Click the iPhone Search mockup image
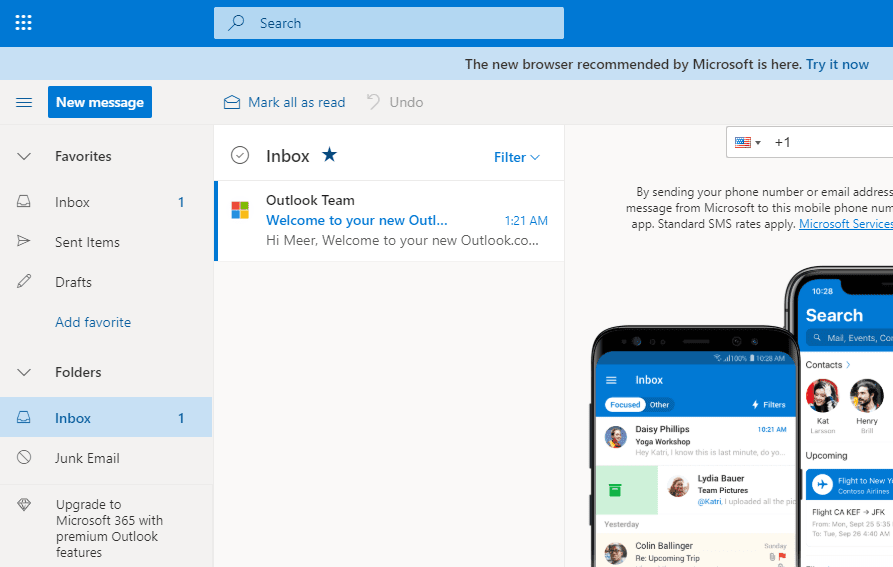 tap(840, 416)
